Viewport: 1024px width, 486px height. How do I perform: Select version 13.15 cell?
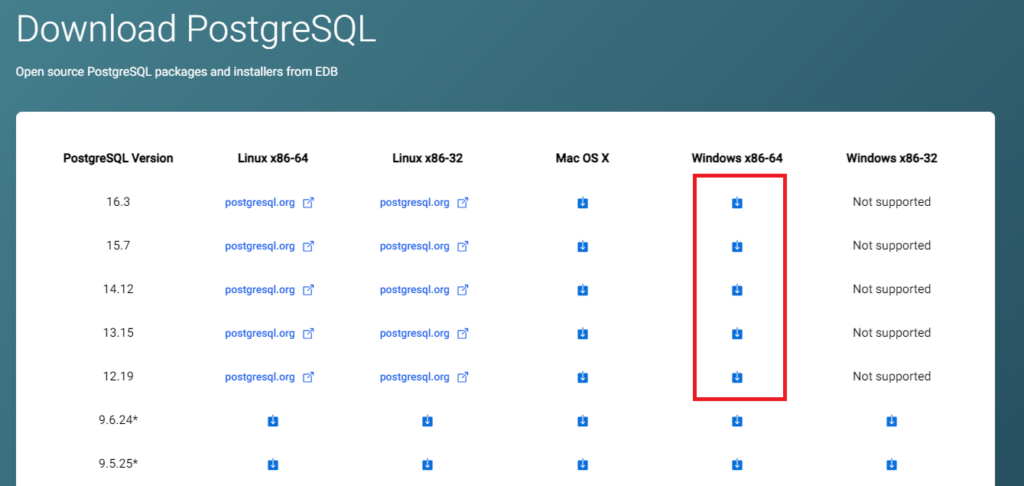(118, 332)
